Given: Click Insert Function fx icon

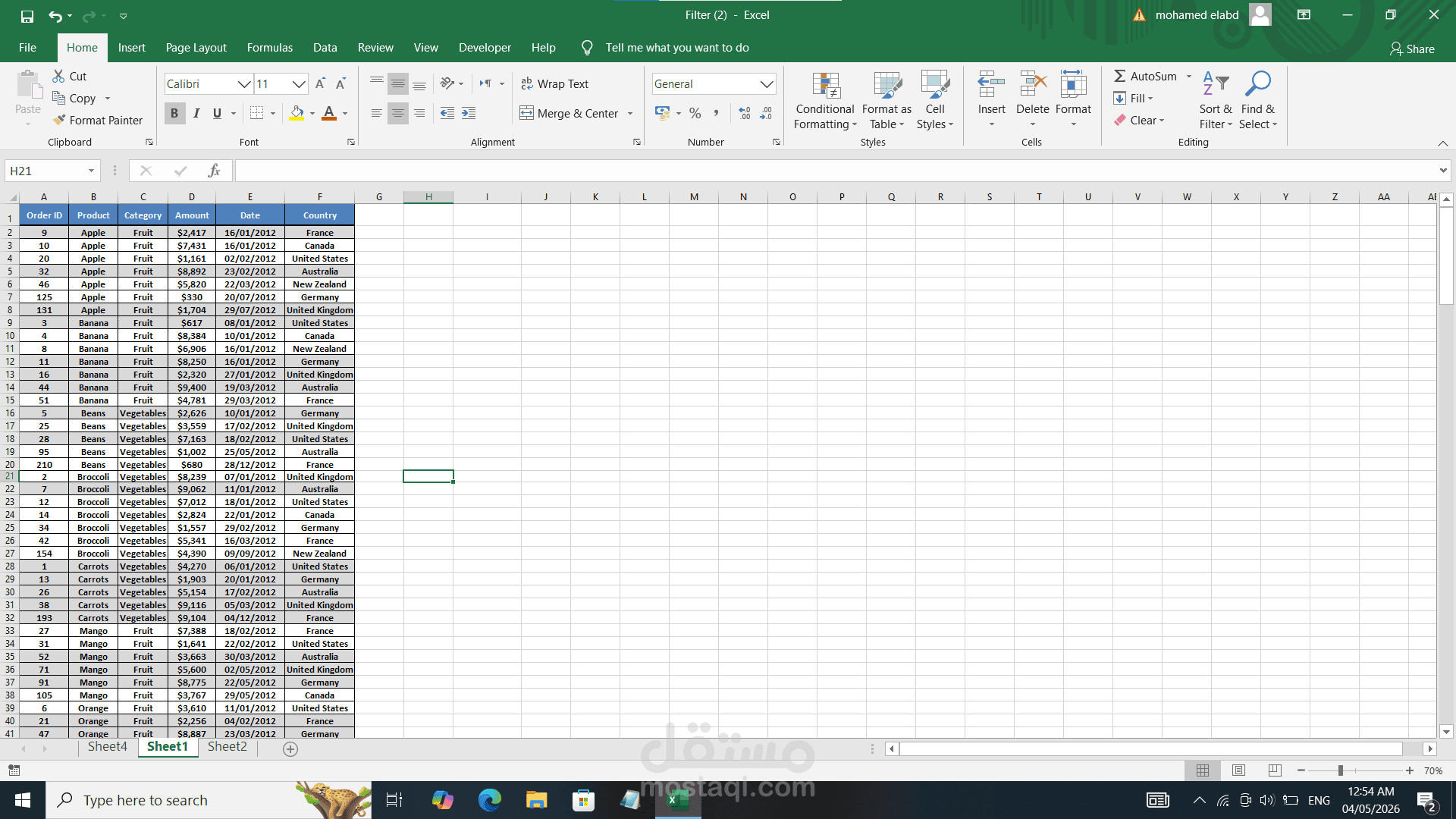Looking at the screenshot, I should [215, 171].
